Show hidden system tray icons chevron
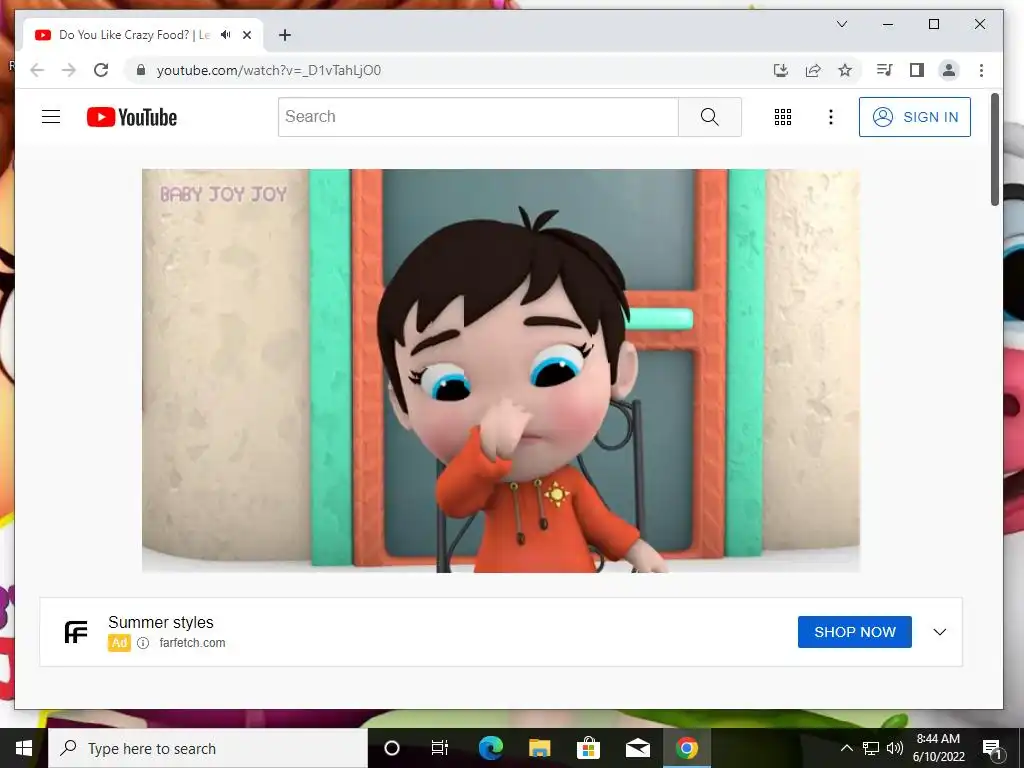Viewport: 1024px width, 768px height. (x=846, y=748)
